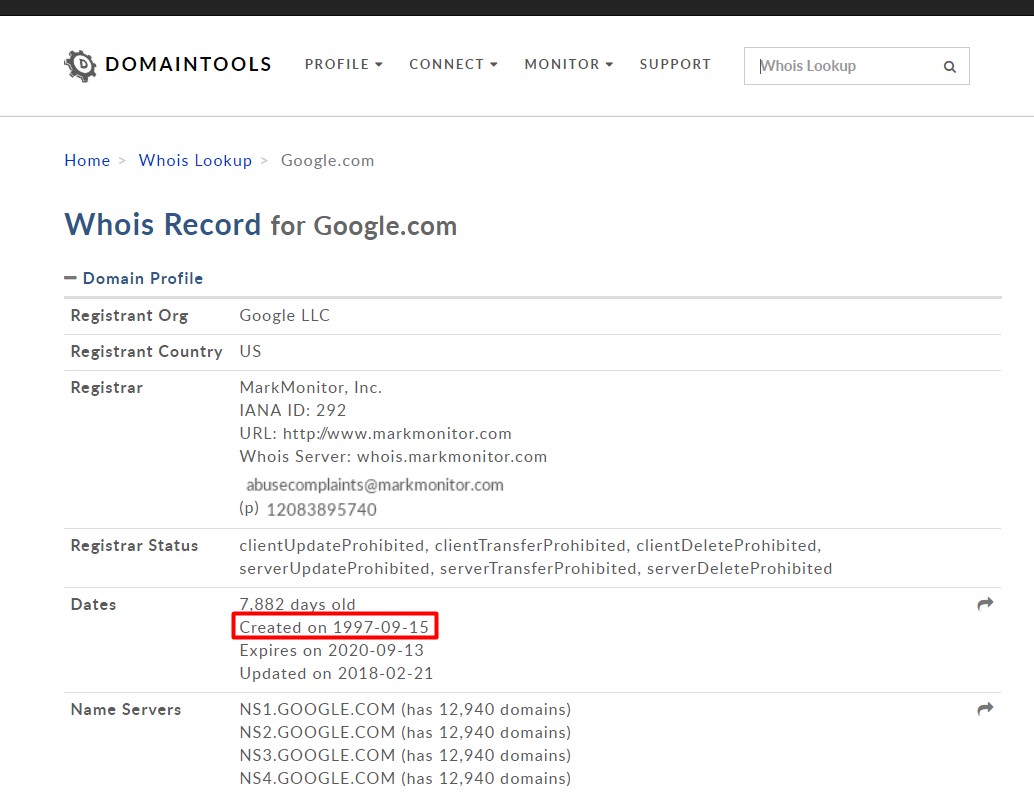This screenshot has height=796, width=1034.
Task: Select the NS2.GOOGLE.COM name server entry
Action: pyautogui.click(x=318, y=732)
